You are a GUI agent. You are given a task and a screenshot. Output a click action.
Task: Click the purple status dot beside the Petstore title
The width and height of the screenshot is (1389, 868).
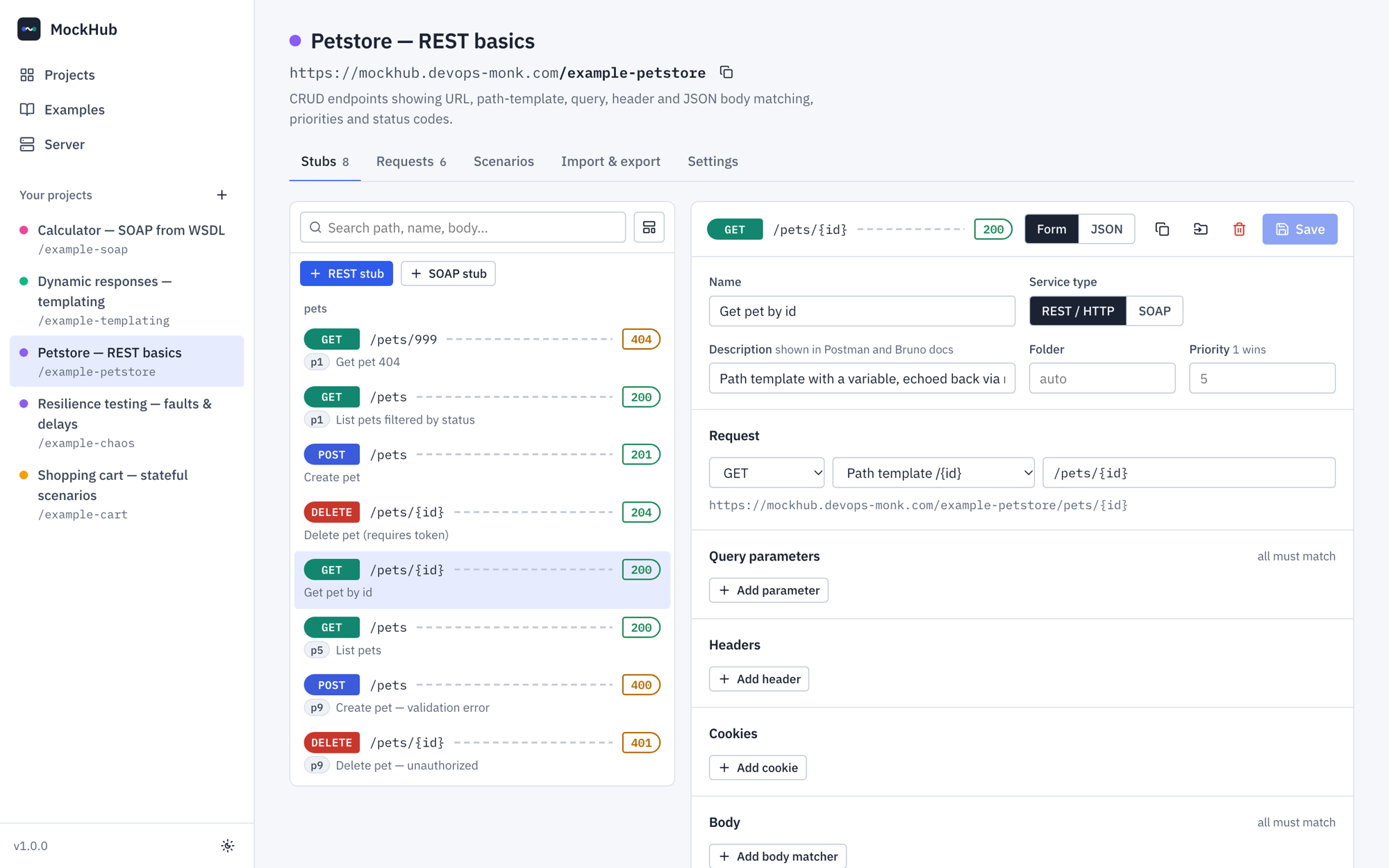click(295, 41)
